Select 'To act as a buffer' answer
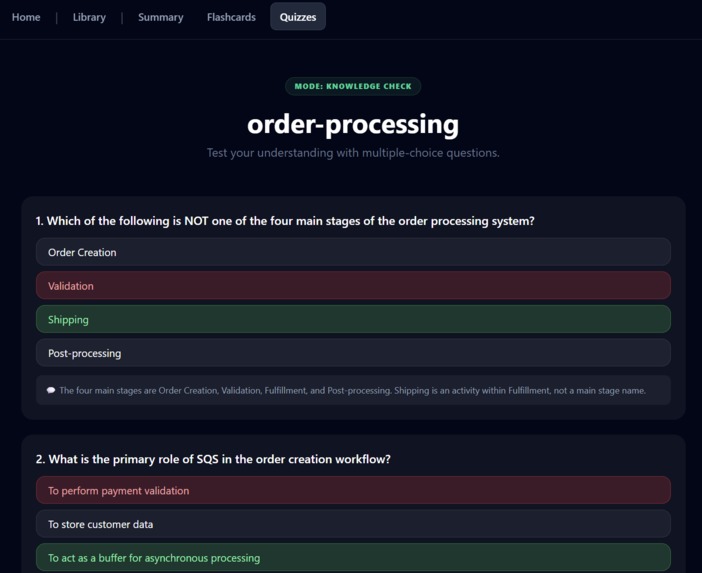The width and height of the screenshot is (702, 573). click(353, 557)
